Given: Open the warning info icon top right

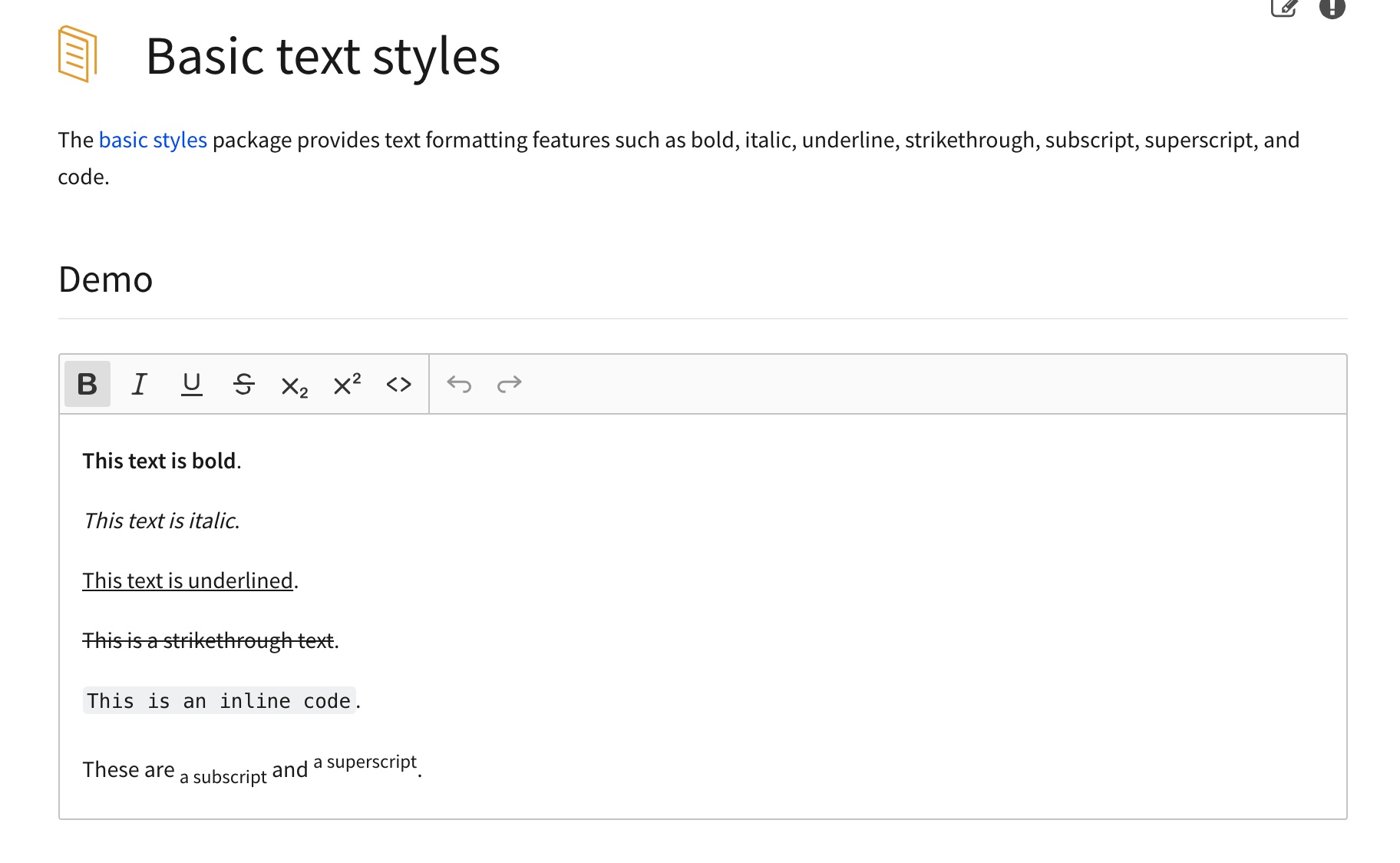Looking at the screenshot, I should tap(1332, 8).
